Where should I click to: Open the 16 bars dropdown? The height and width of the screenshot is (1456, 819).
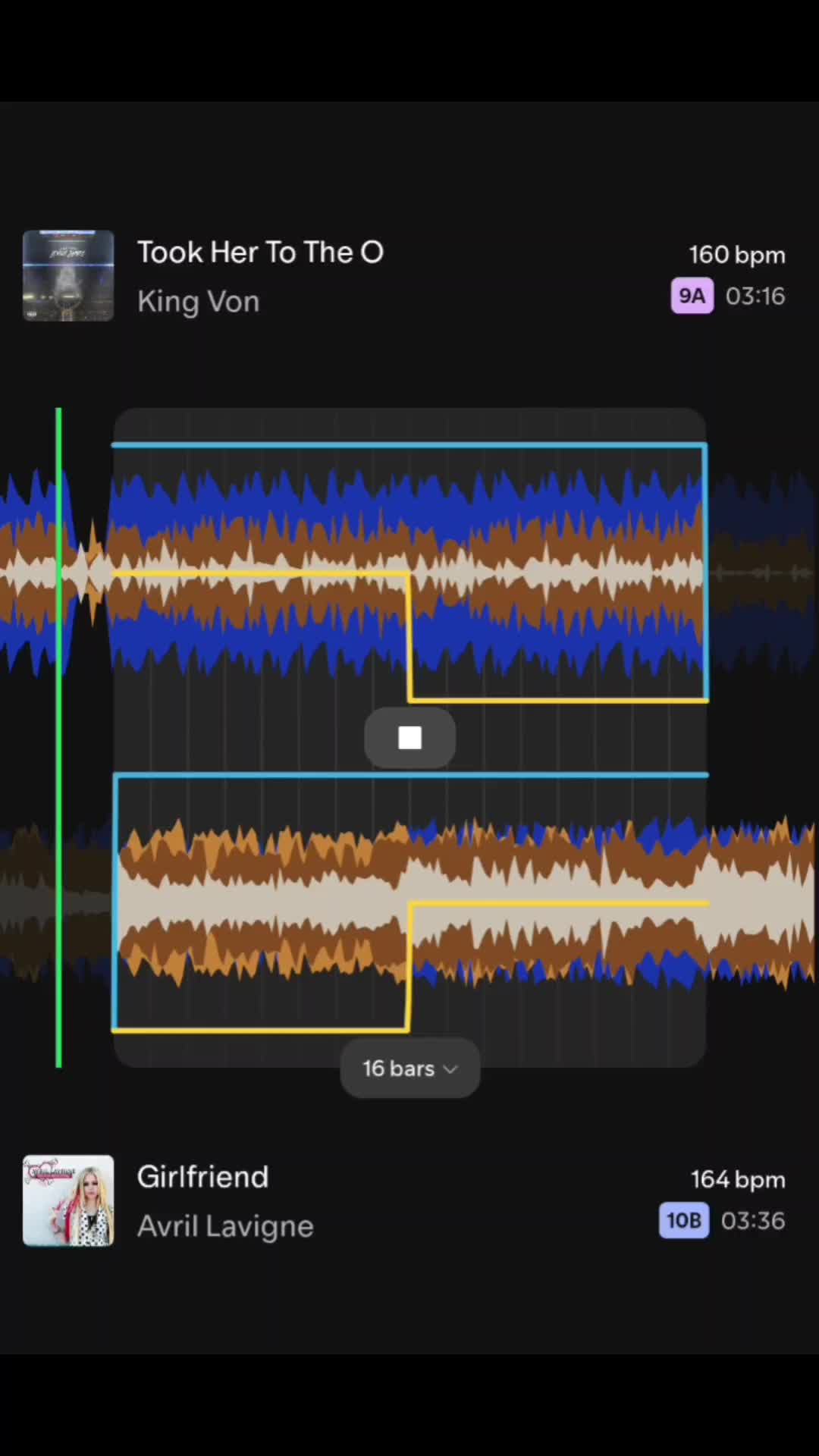(409, 1068)
